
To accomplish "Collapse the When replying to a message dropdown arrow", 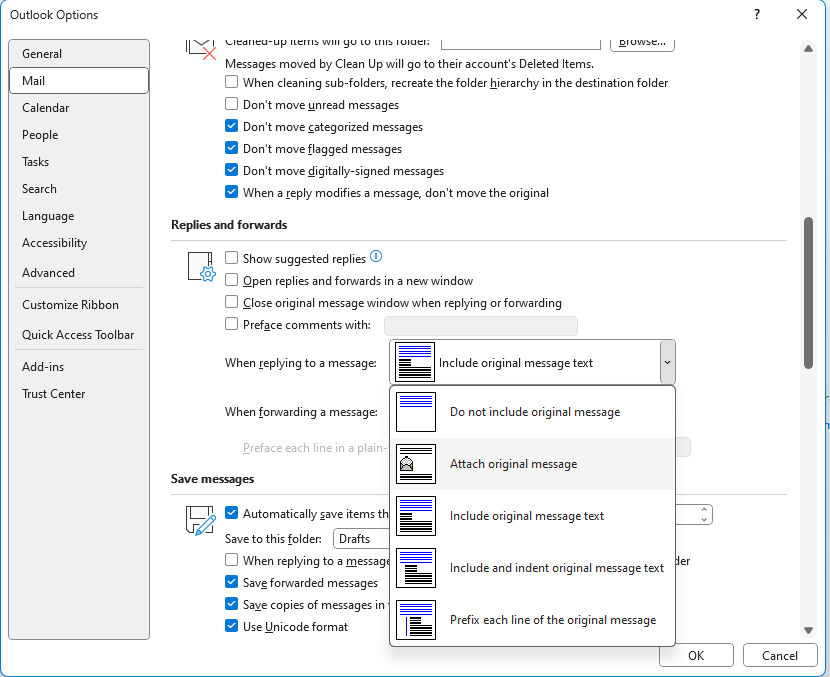I will click(x=667, y=362).
